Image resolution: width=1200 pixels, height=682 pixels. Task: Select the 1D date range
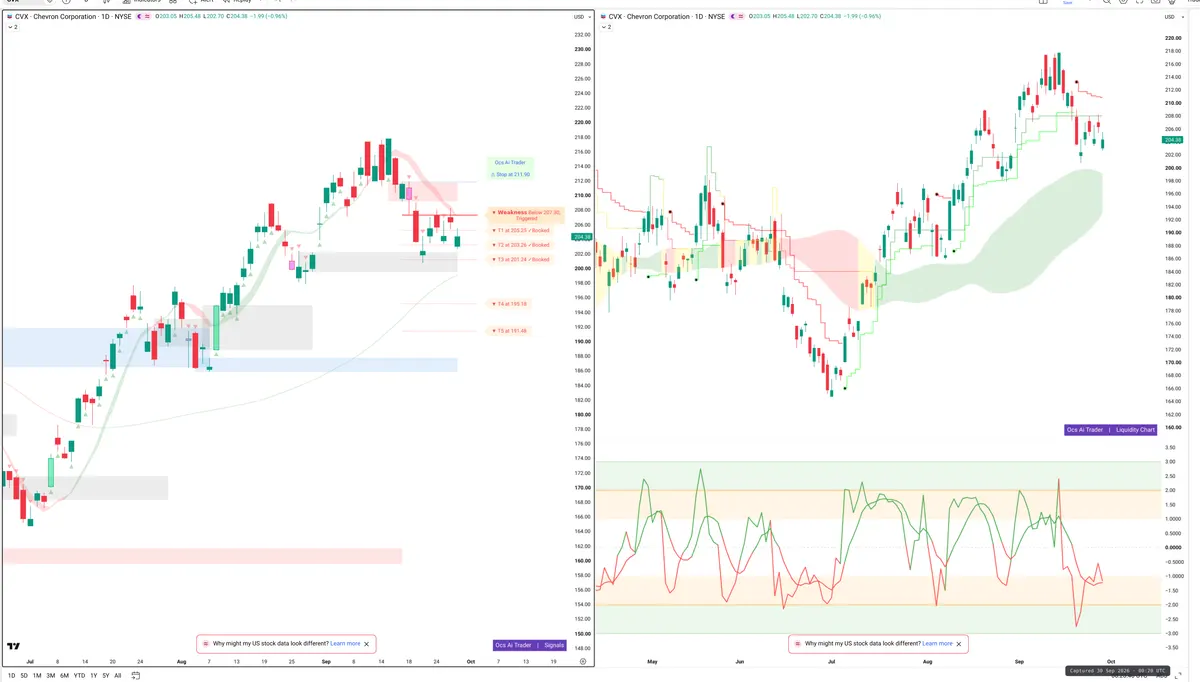point(11,676)
